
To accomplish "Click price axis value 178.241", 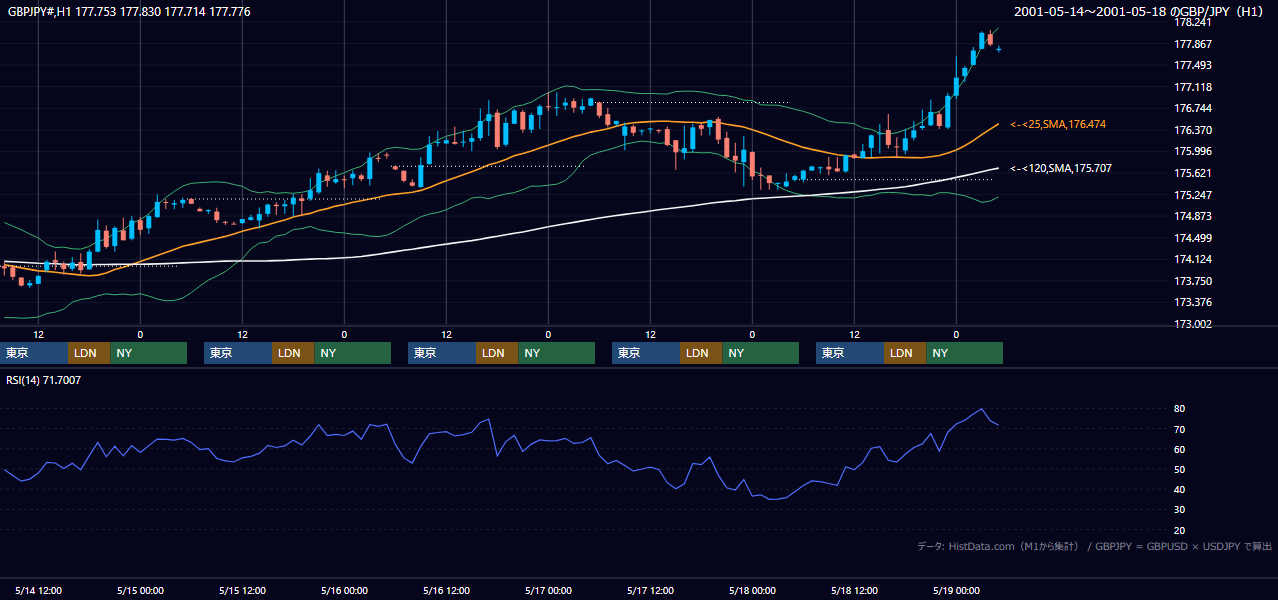I will coord(1193,23).
